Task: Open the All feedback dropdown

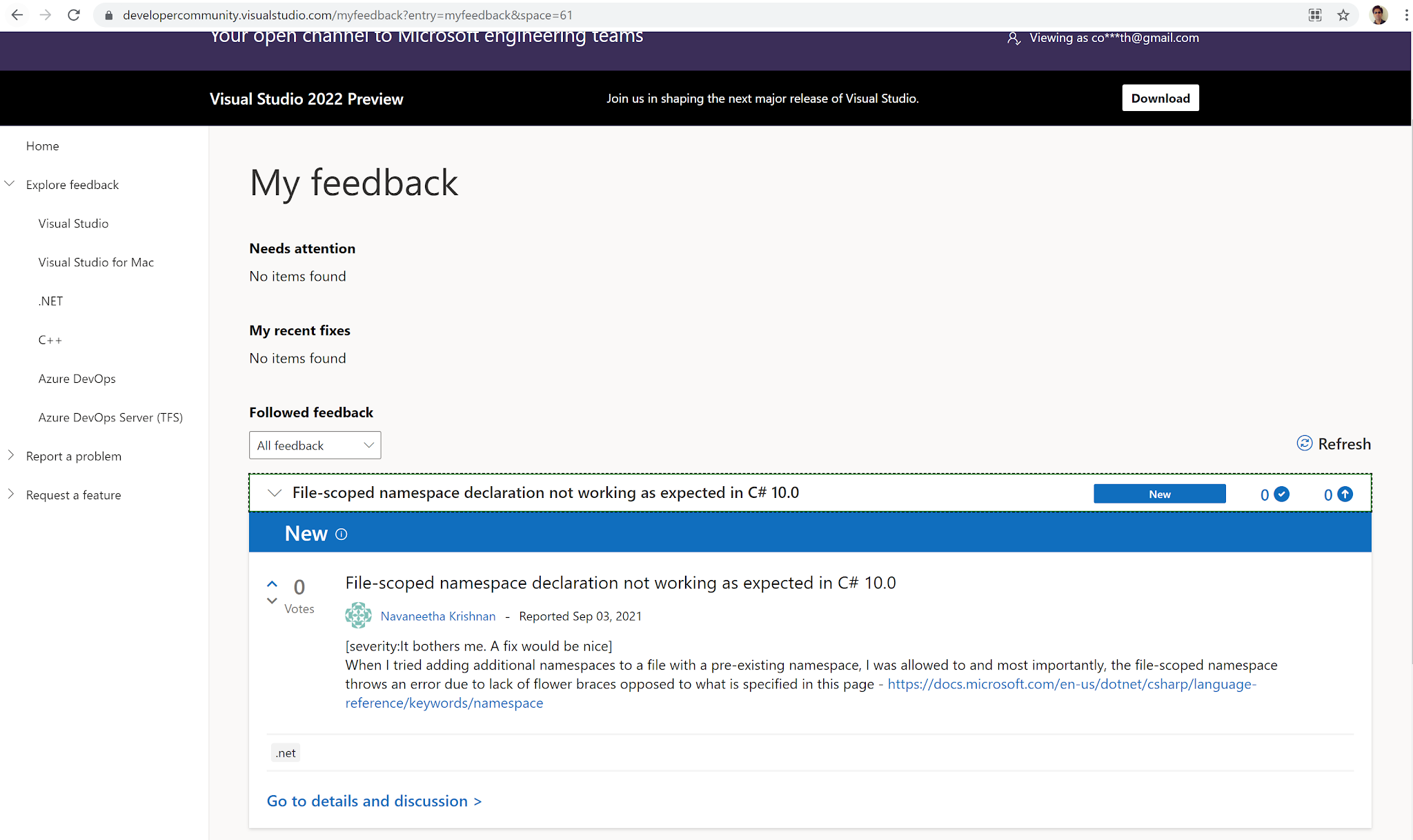Action: pyautogui.click(x=315, y=446)
